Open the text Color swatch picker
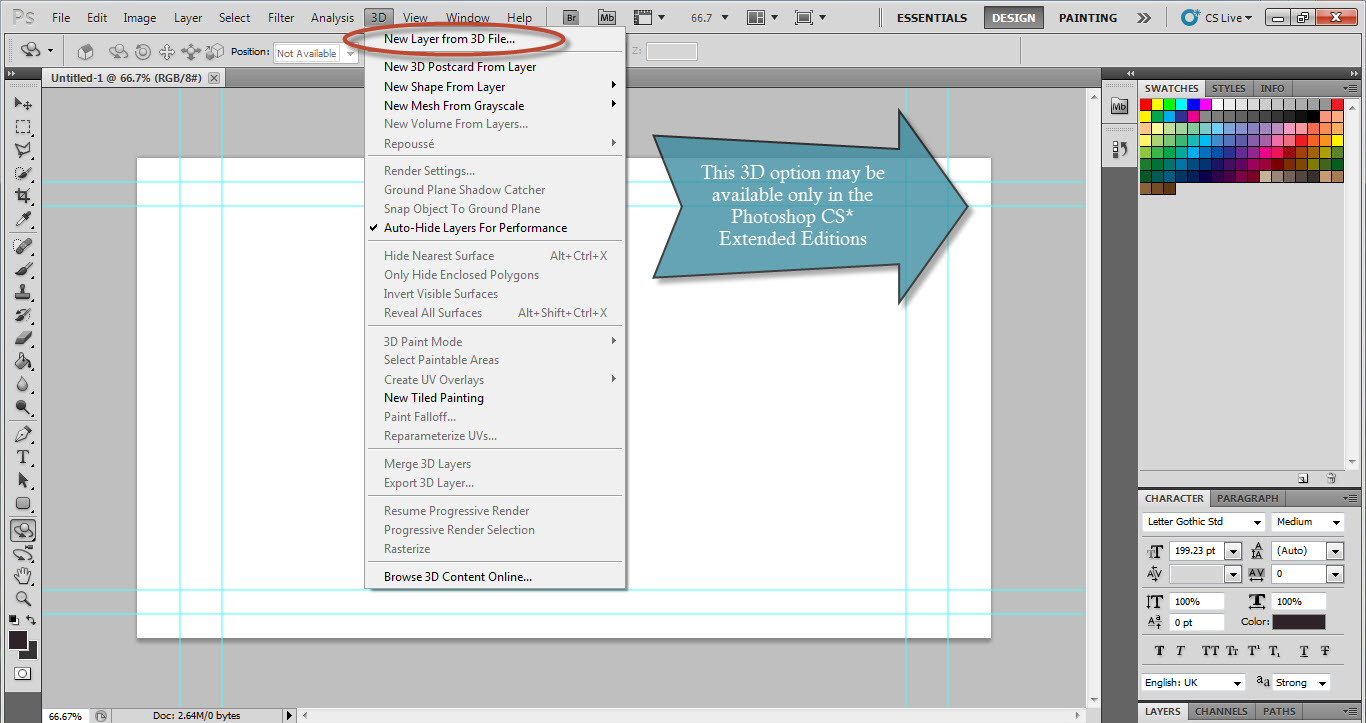The height and width of the screenshot is (723, 1366). (1299, 622)
